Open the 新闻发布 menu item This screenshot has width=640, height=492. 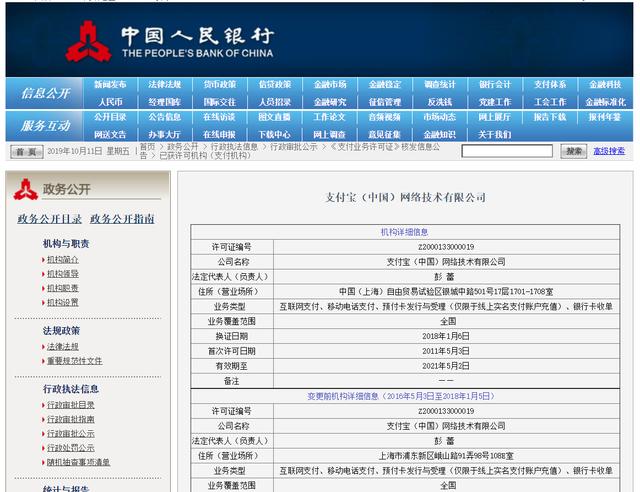[110, 85]
